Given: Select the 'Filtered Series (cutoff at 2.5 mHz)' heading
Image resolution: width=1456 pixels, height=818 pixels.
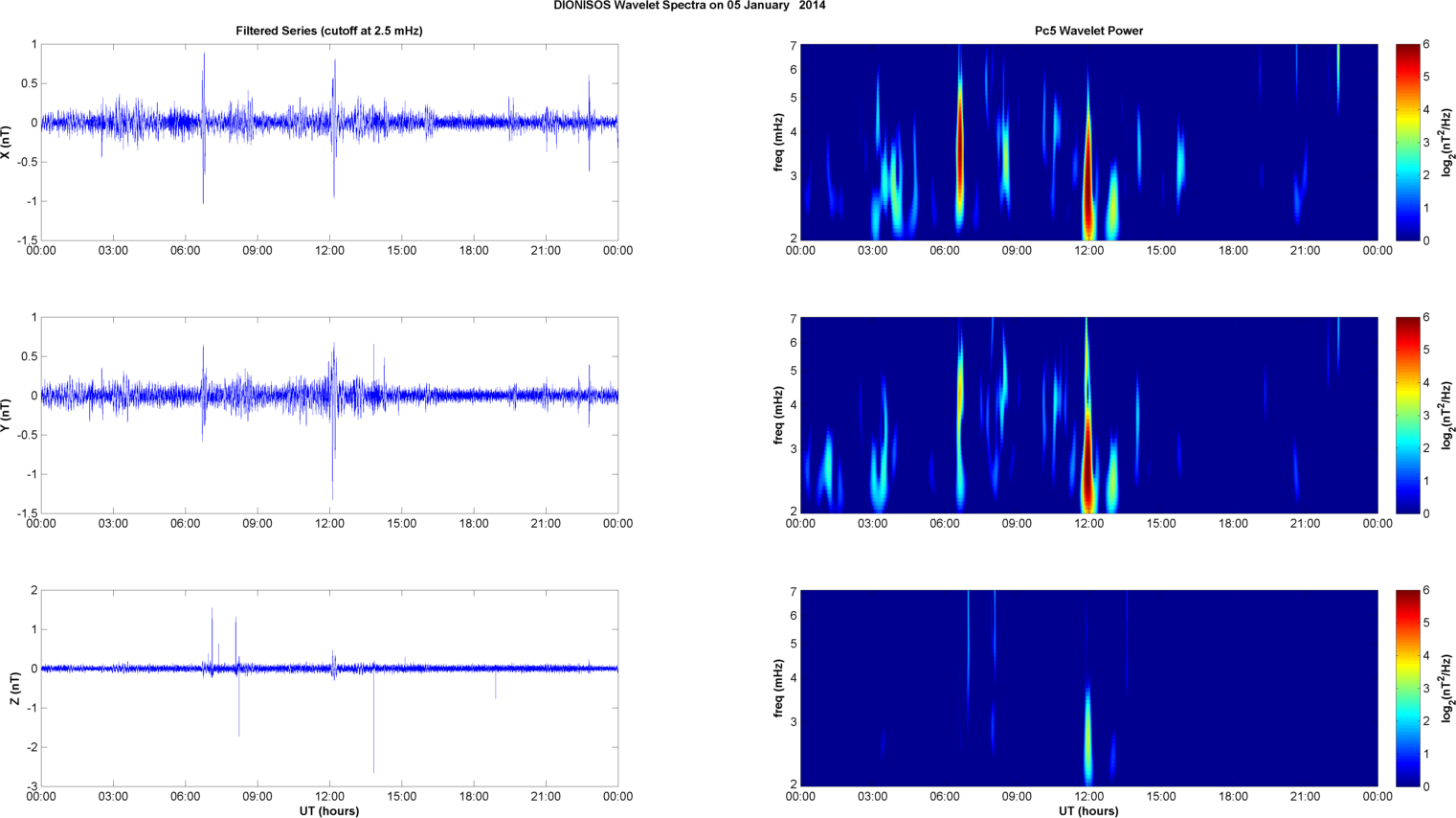Looking at the screenshot, I should point(329,31).
